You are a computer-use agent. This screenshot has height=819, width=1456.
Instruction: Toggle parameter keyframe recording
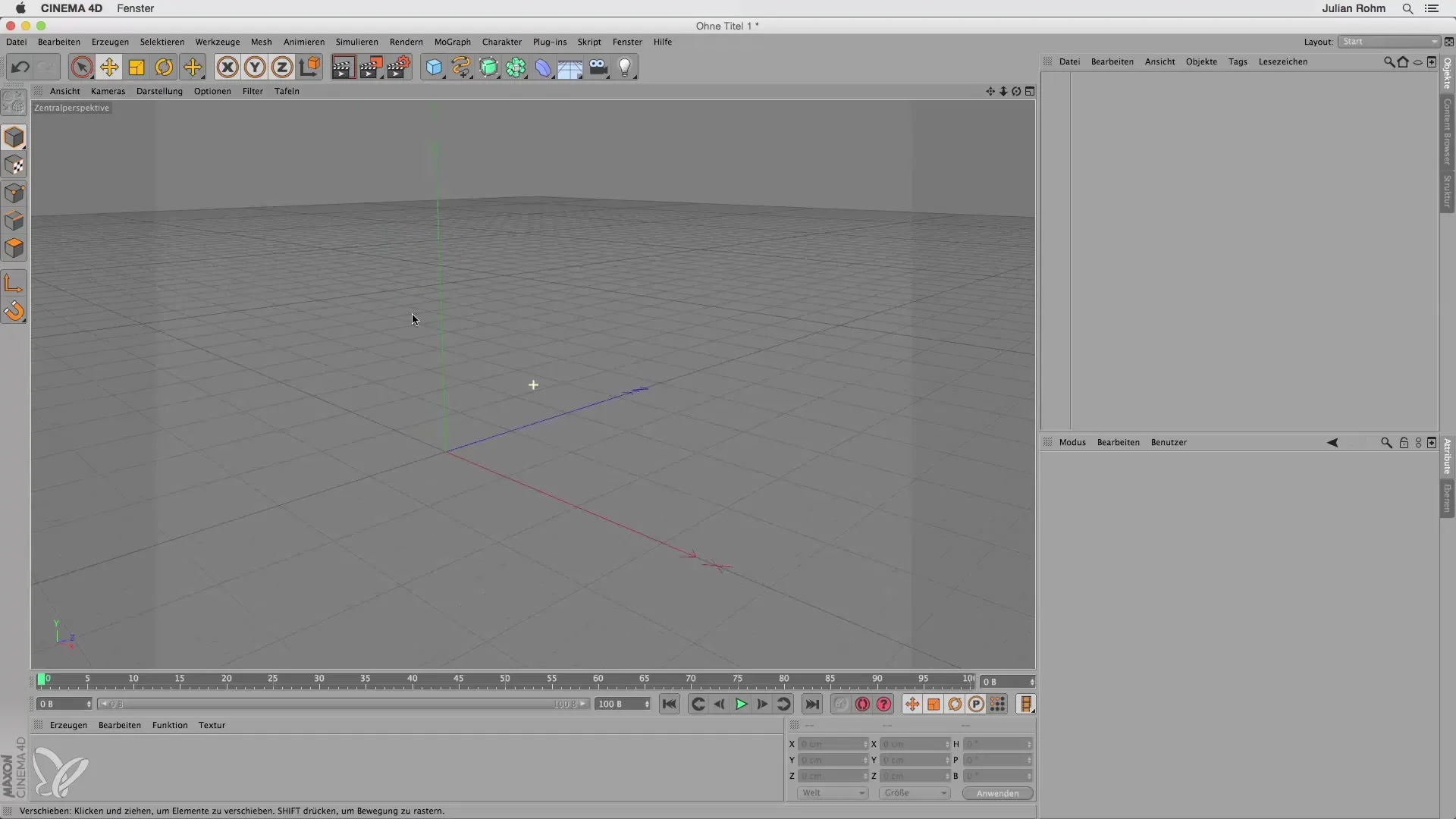pos(976,704)
